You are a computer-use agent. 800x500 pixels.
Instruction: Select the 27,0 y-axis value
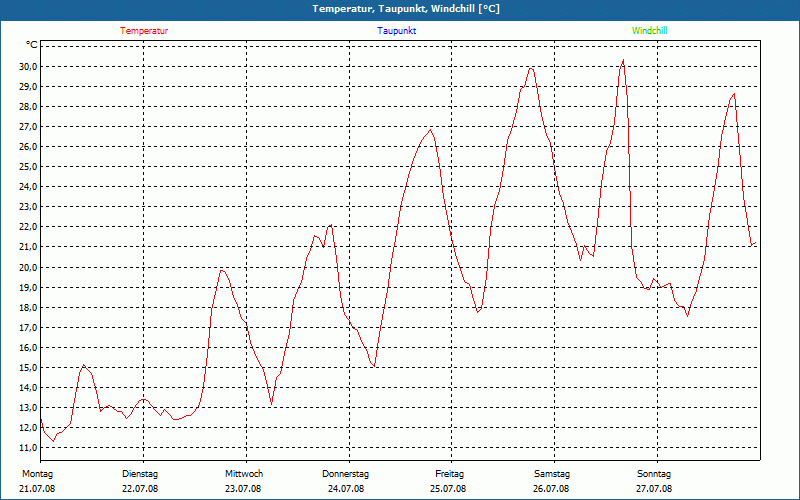point(28,127)
